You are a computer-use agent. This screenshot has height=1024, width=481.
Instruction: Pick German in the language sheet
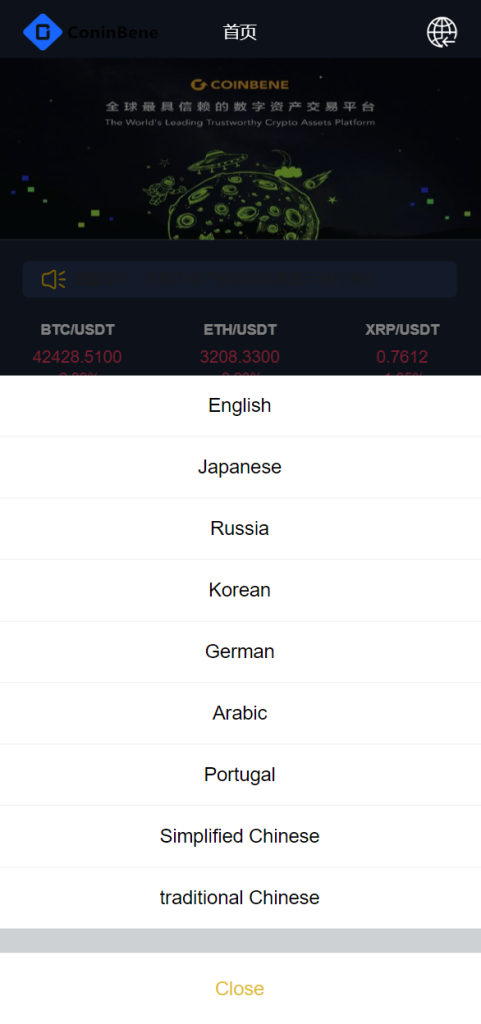tap(240, 651)
